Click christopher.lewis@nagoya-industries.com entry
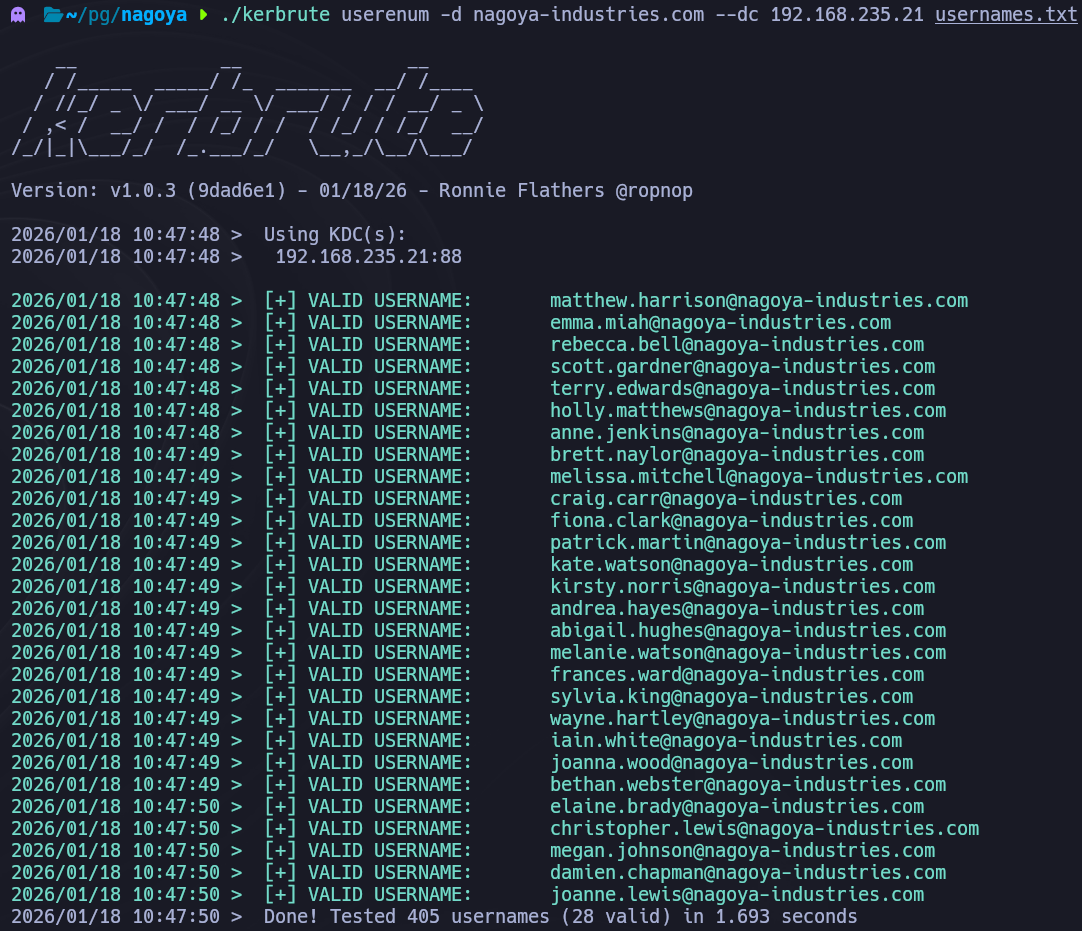 764,828
